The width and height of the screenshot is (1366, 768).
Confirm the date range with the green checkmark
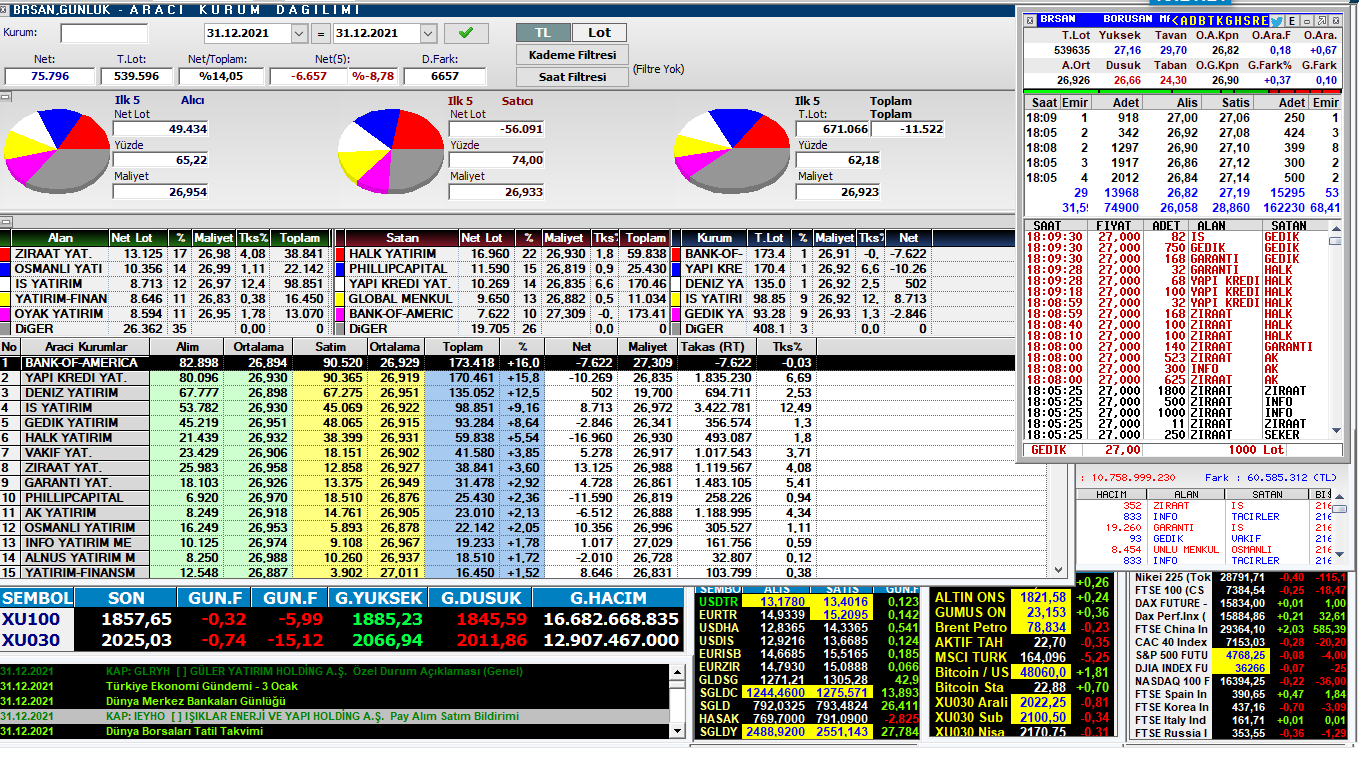point(466,33)
